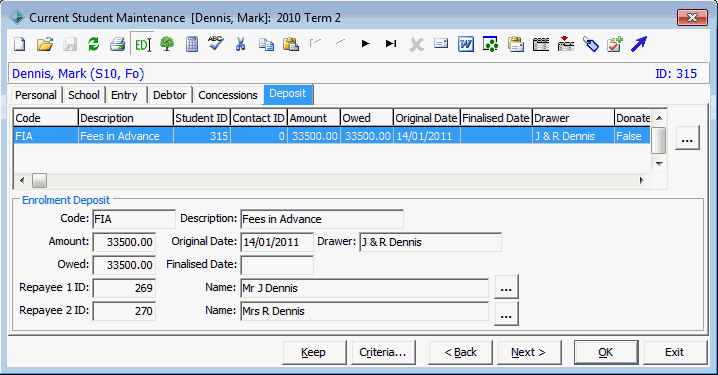Click the blue diagonal arrow icon
This screenshot has width=718, height=375.
639,44
